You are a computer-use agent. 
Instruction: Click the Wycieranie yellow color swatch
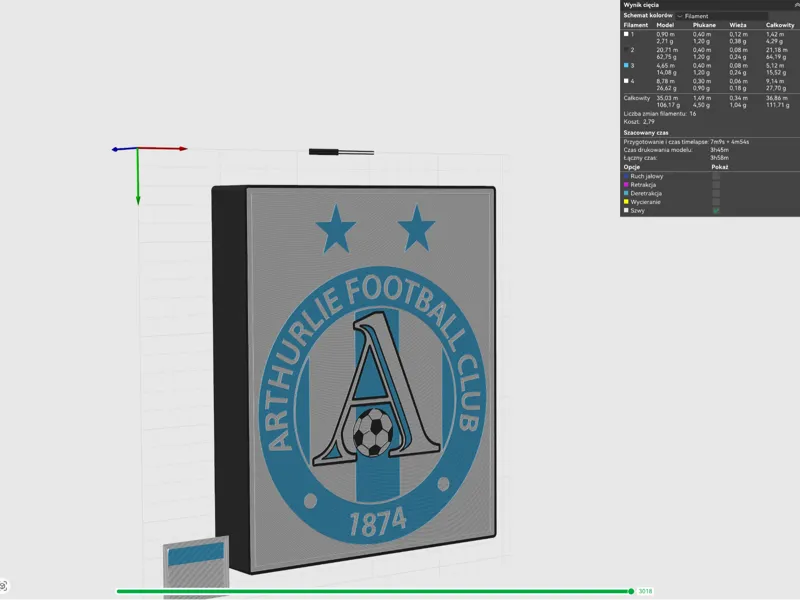(x=626, y=202)
